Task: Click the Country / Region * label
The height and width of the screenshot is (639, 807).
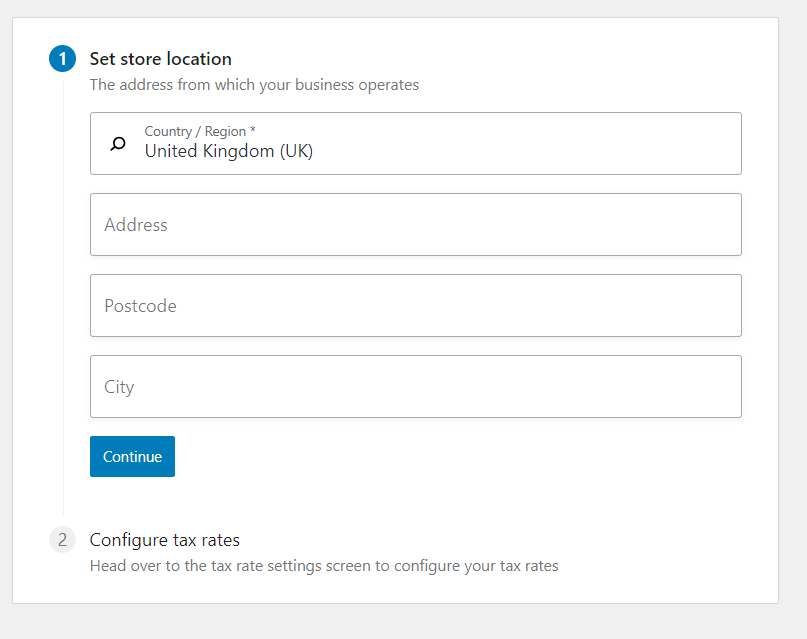Action: coord(200,131)
